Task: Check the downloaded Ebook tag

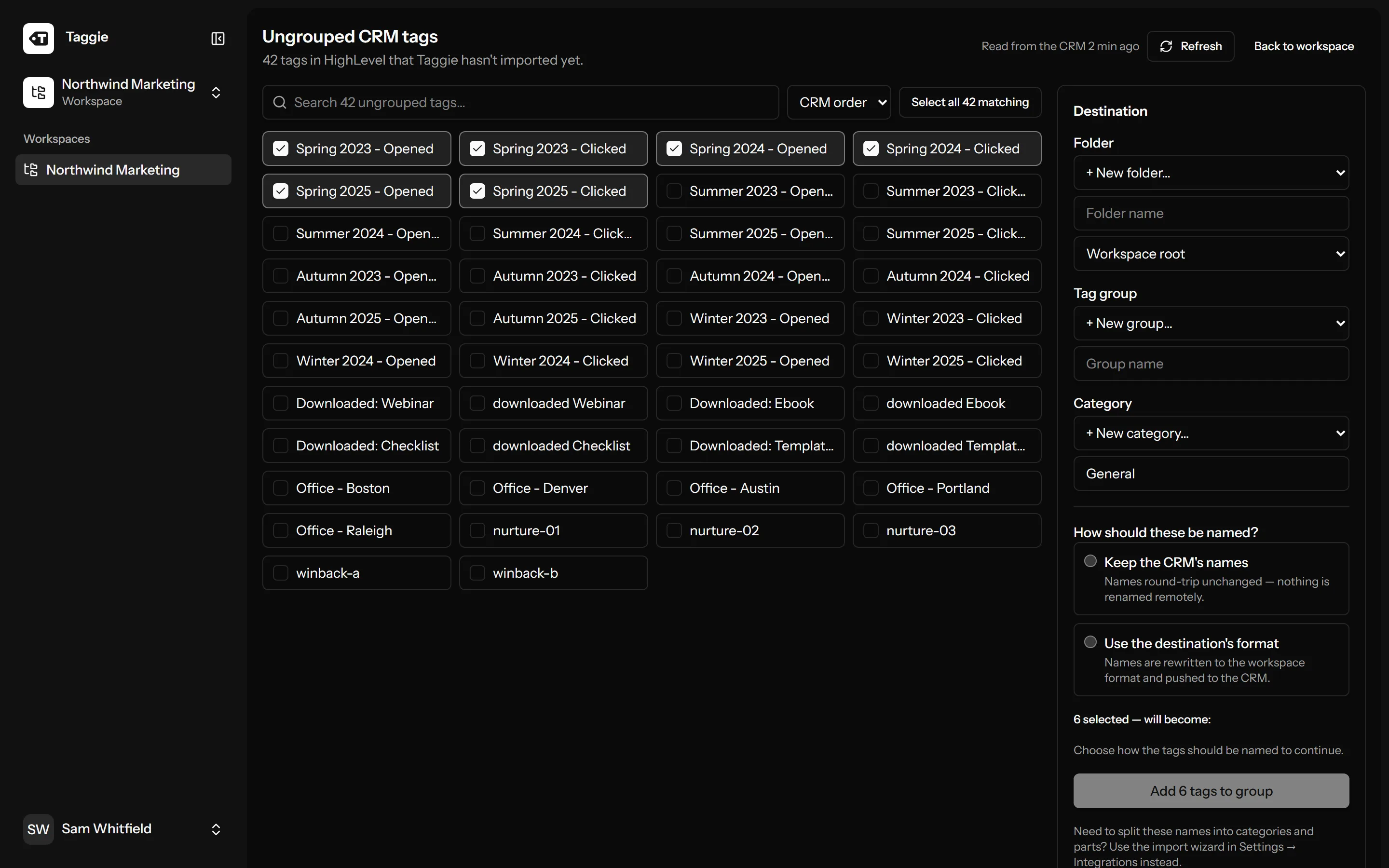Action: tap(871, 403)
